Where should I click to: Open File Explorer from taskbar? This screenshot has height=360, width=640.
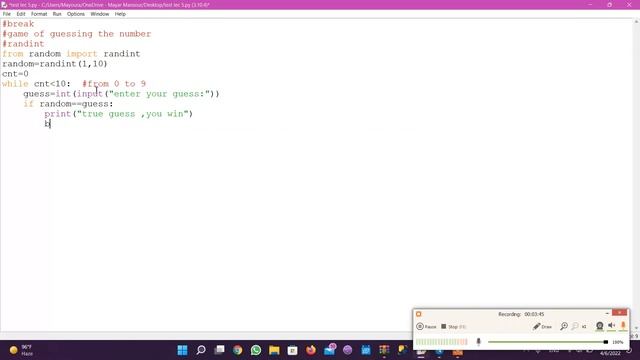274,350
